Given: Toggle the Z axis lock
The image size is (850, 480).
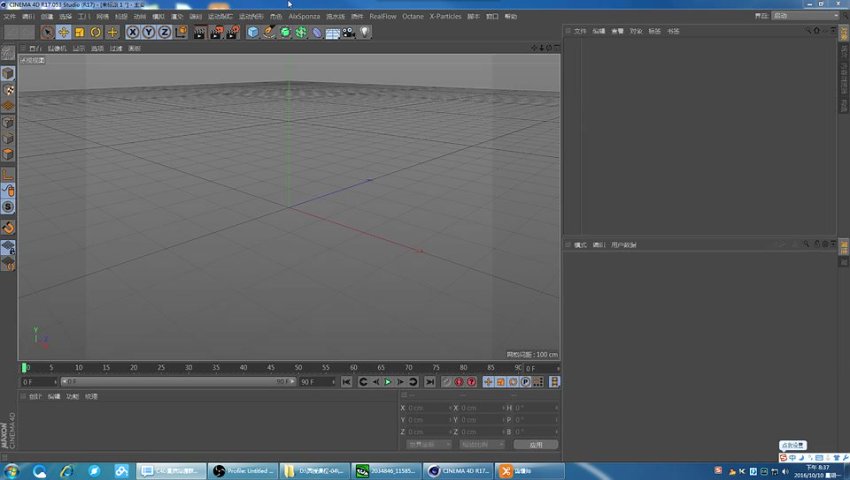Looking at the screenshot, I should click(164, 33).
